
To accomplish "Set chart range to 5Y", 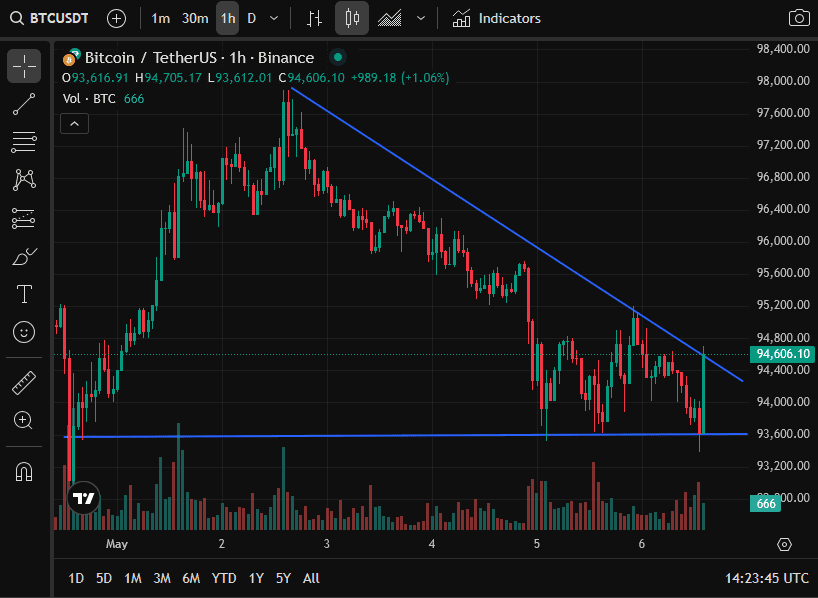I will coord(283,578).
